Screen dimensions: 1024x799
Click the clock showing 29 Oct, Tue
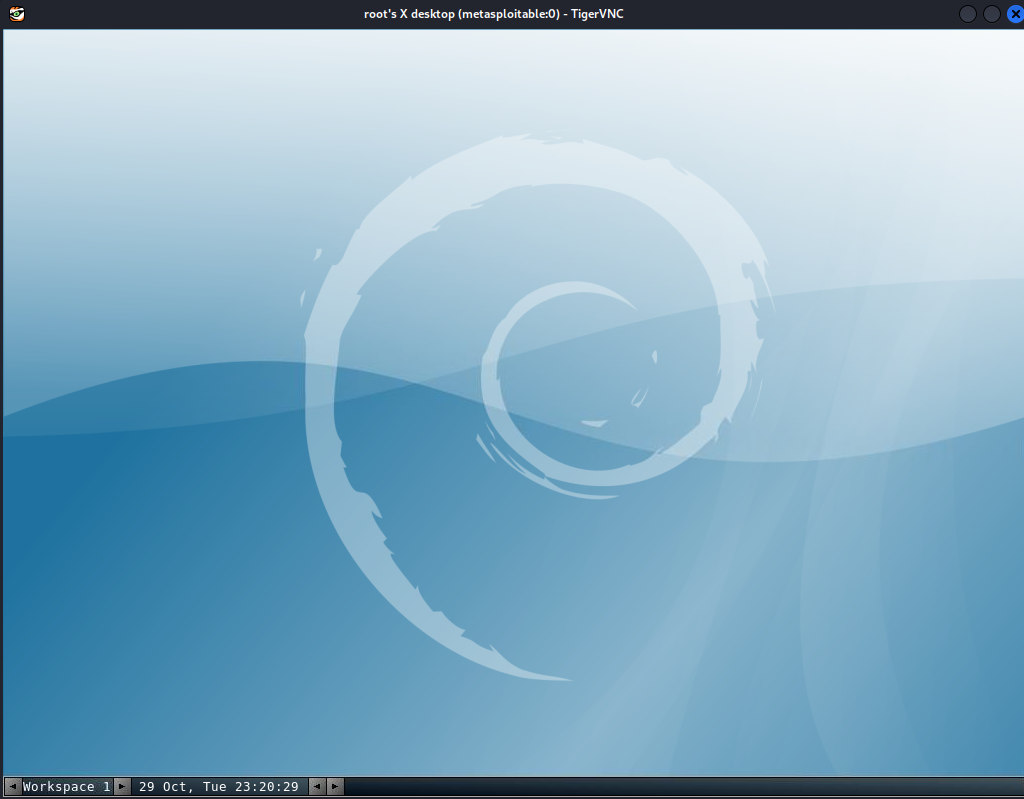click(x=219, y=787)
